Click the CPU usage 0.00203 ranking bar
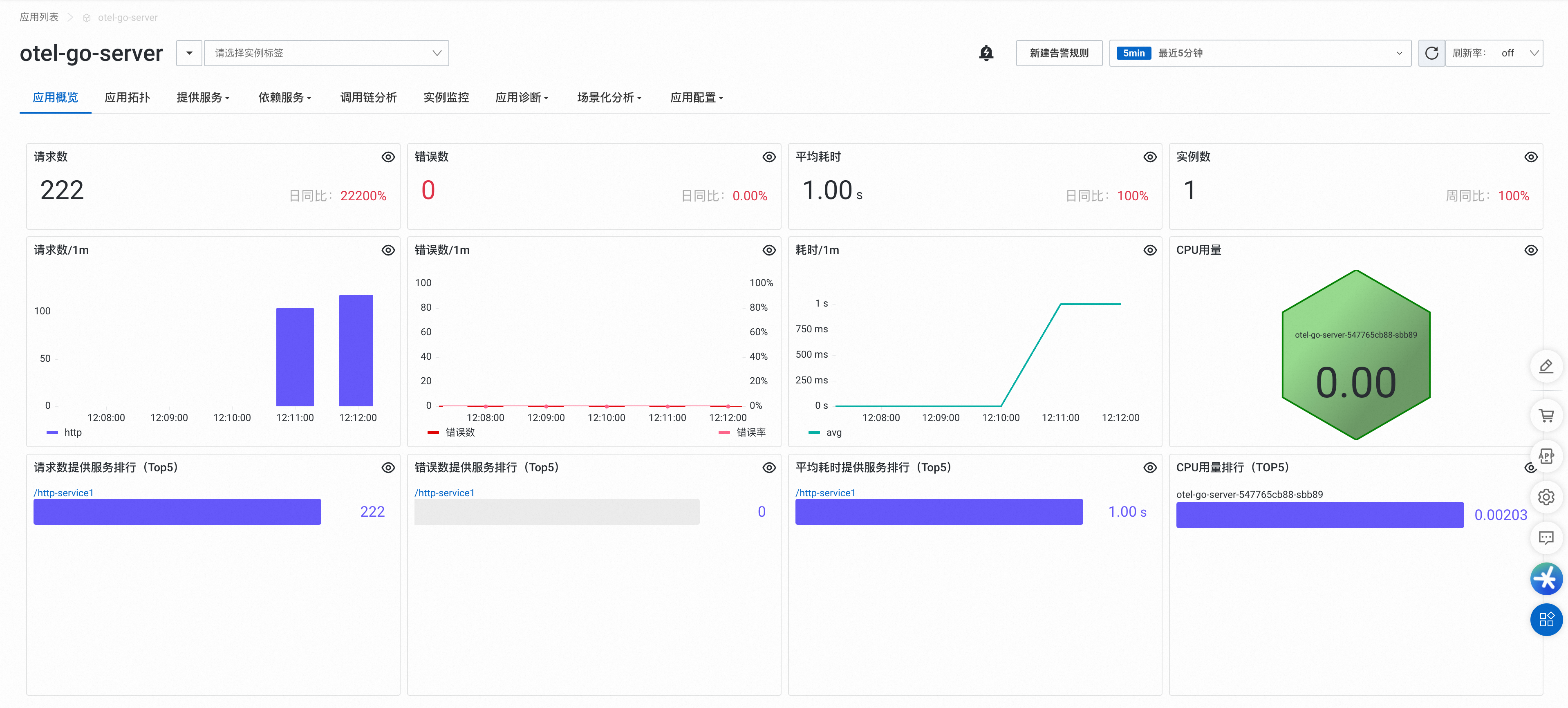 pyautogui.click(x=1319, y=515)
